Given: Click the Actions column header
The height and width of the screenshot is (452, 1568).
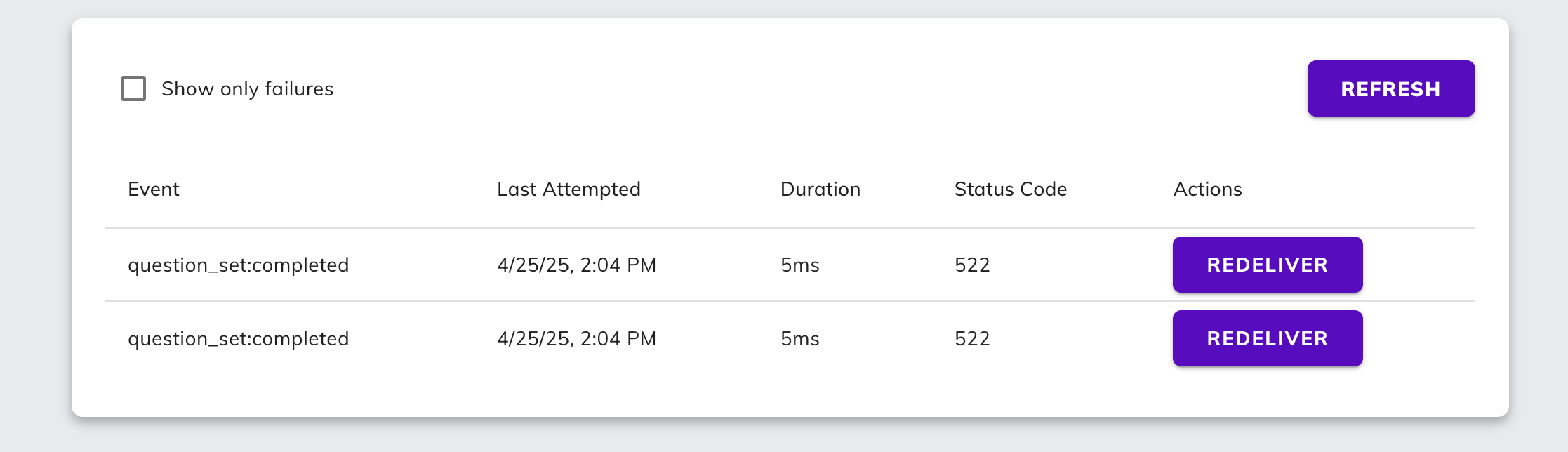Looking at the screenshot, I should pyautogui.click(x=1207, y=190).
